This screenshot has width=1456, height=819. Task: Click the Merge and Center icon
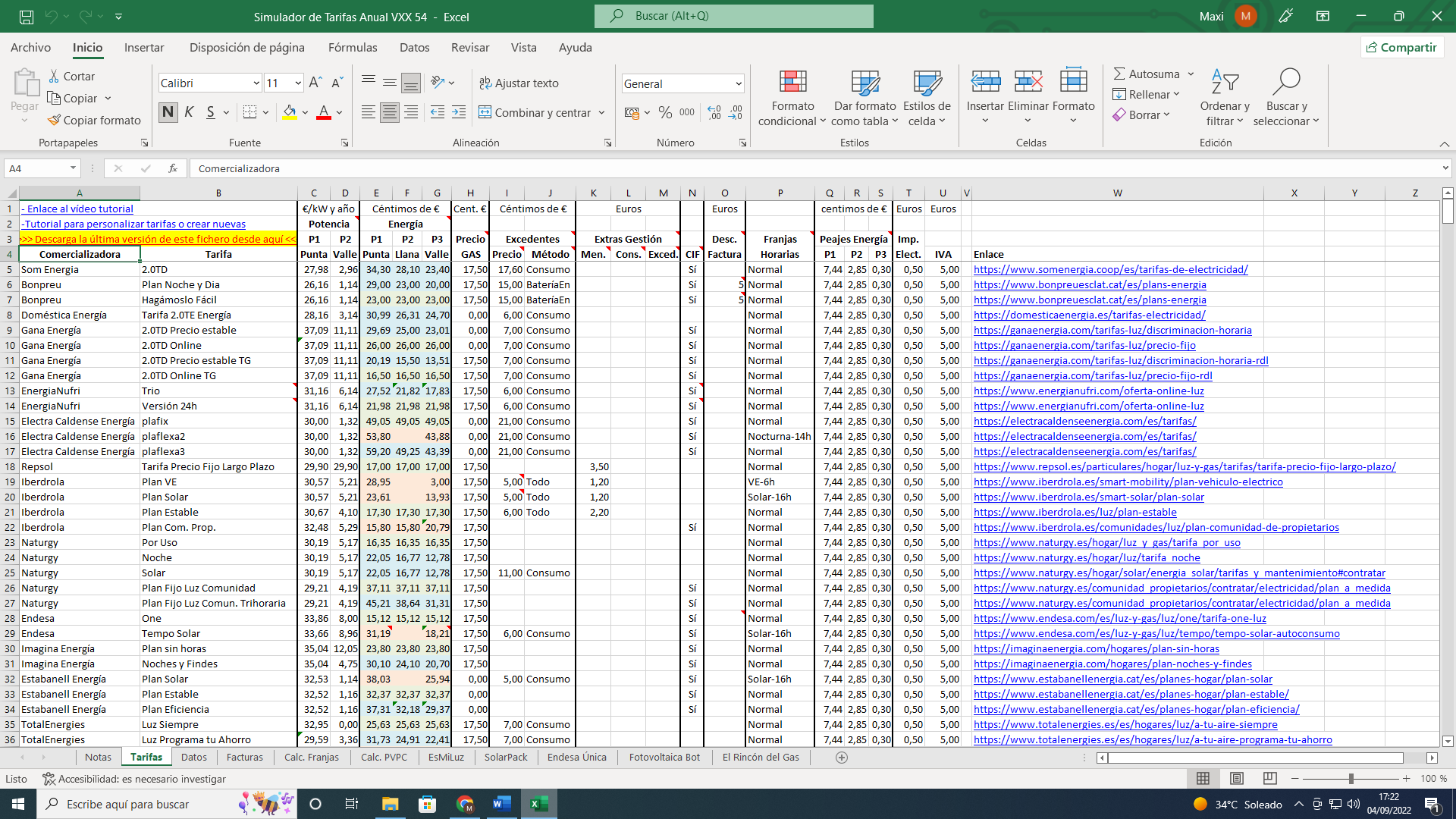485,112
